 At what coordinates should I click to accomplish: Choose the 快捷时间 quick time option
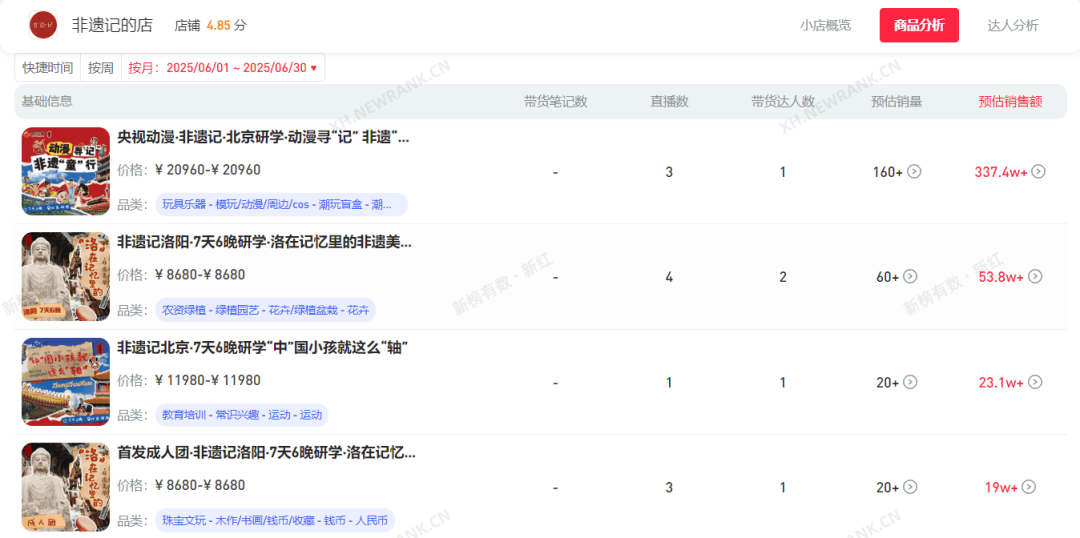coord(48,68)
